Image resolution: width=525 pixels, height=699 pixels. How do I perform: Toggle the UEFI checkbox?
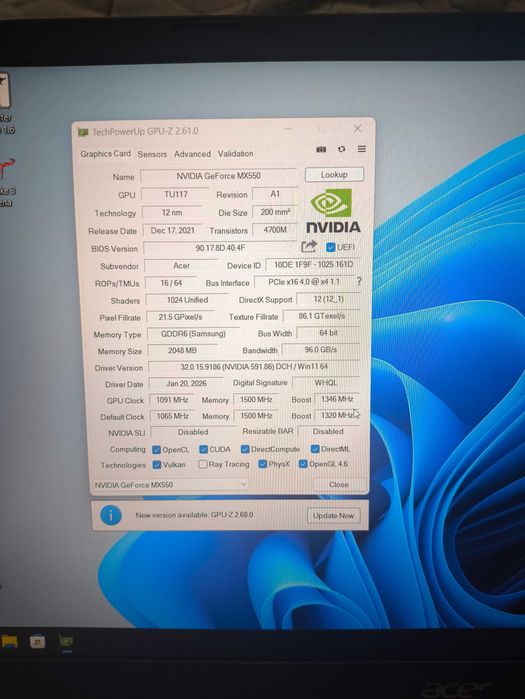point(331,247)
